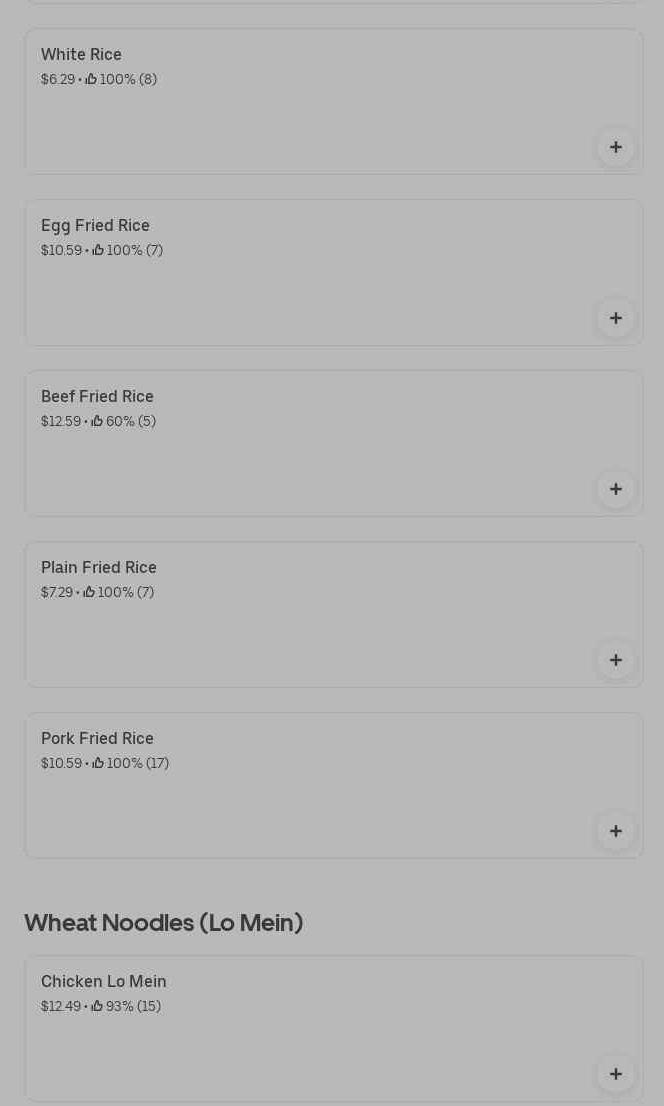Add White Rice to the cart
The height and width of the screenshot is (1106, 664).
pos(615,148)
